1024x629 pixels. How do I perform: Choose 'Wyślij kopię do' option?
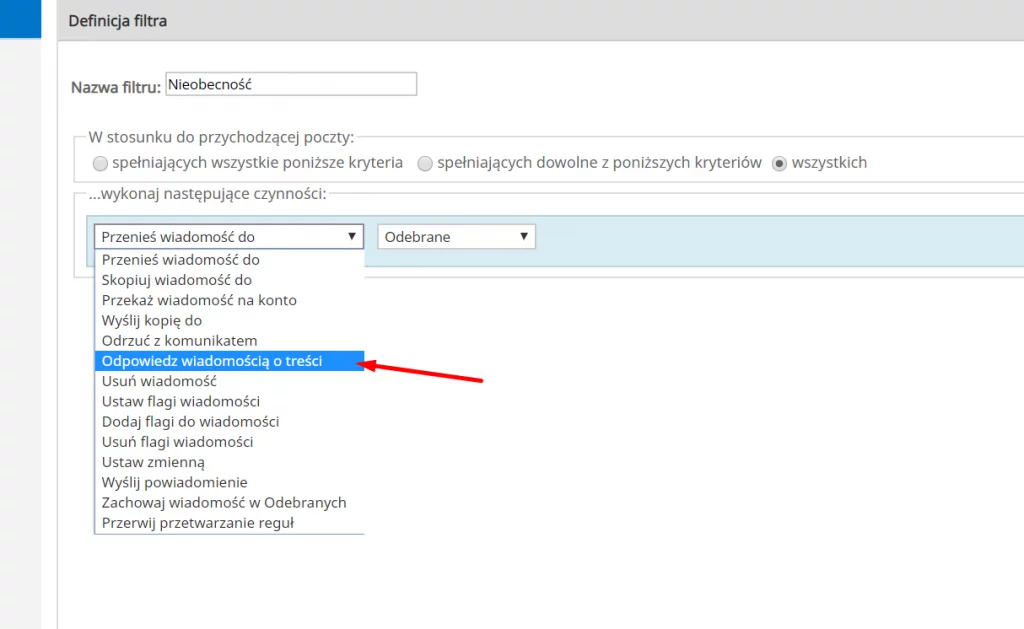pos(229,321)
